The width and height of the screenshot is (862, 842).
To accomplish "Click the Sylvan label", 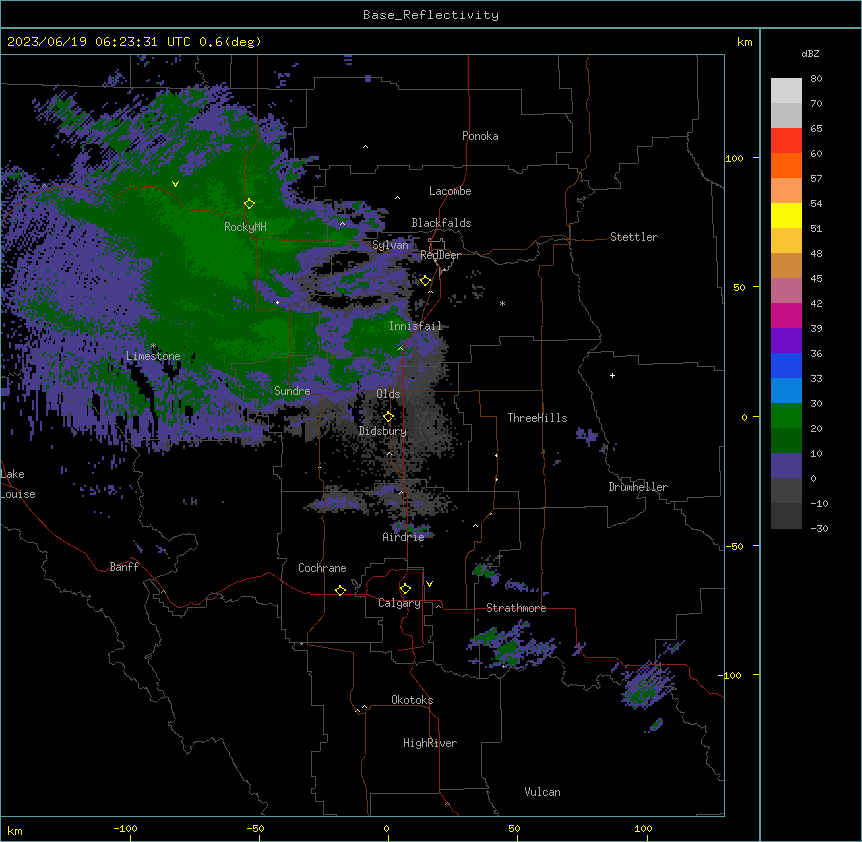I will [x=390, y=245].
